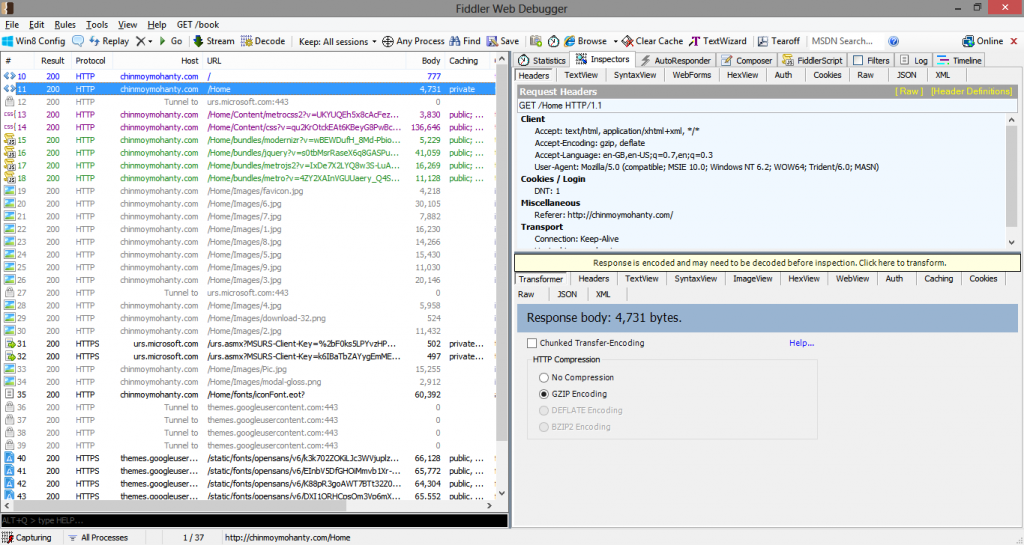Open the Tools menu

click(97, 25)
